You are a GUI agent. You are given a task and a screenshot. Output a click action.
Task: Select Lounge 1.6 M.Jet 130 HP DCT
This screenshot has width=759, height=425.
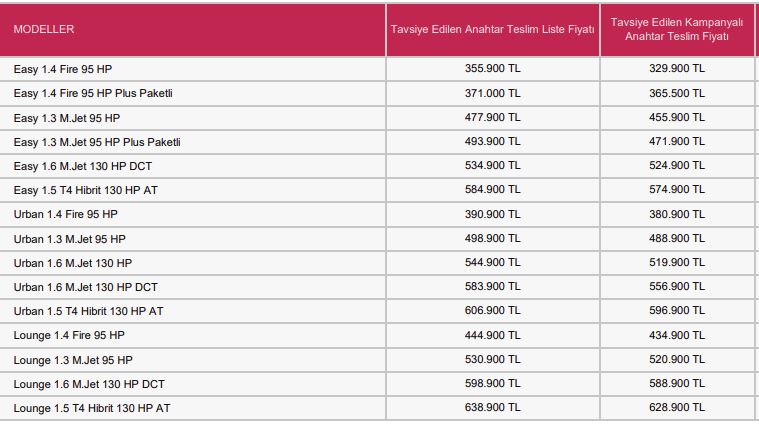(x=89, y=384)
